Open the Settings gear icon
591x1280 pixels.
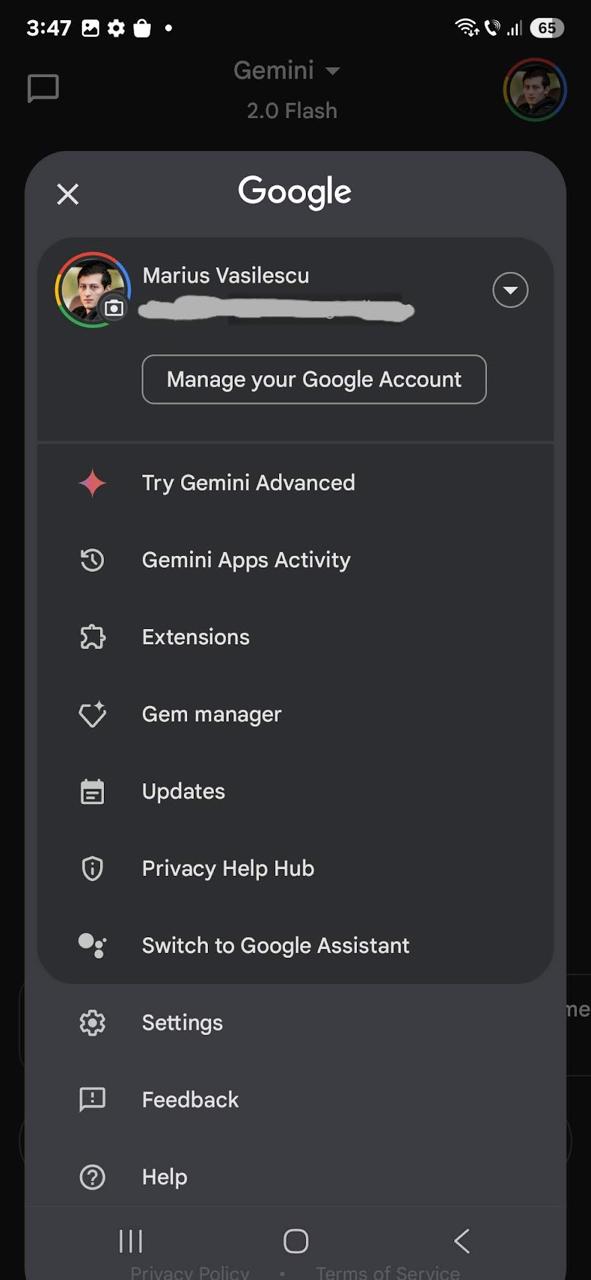[x=92, y=1022]
